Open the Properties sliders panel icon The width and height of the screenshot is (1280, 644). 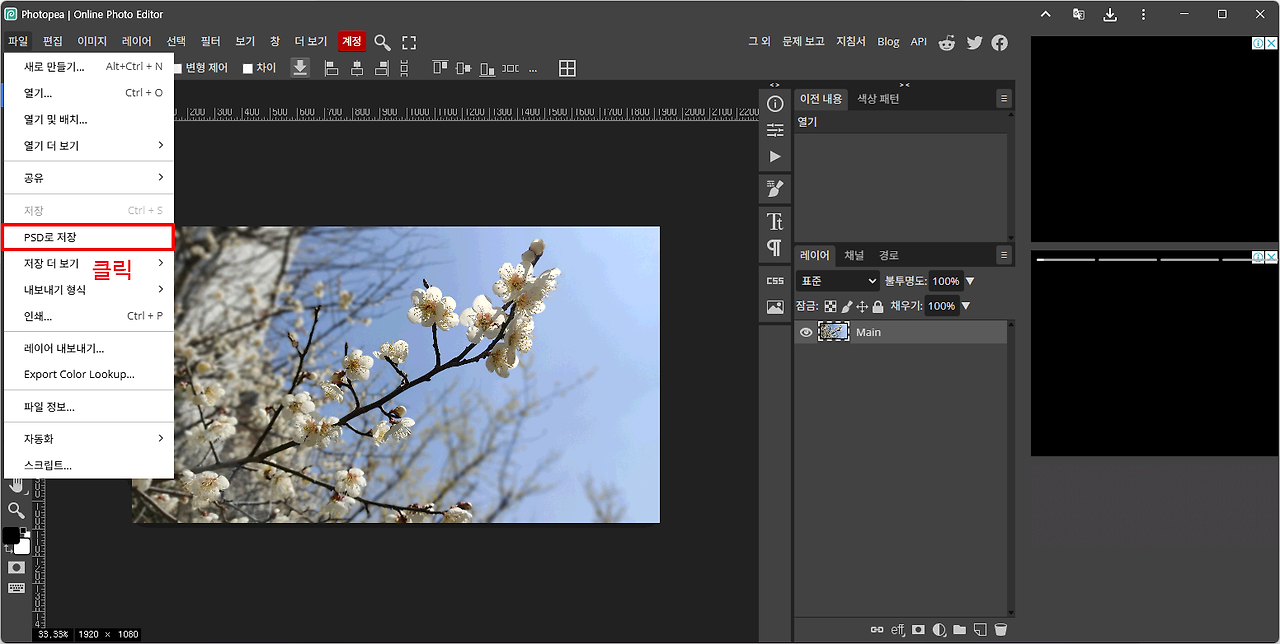click(x=775, y=130)
